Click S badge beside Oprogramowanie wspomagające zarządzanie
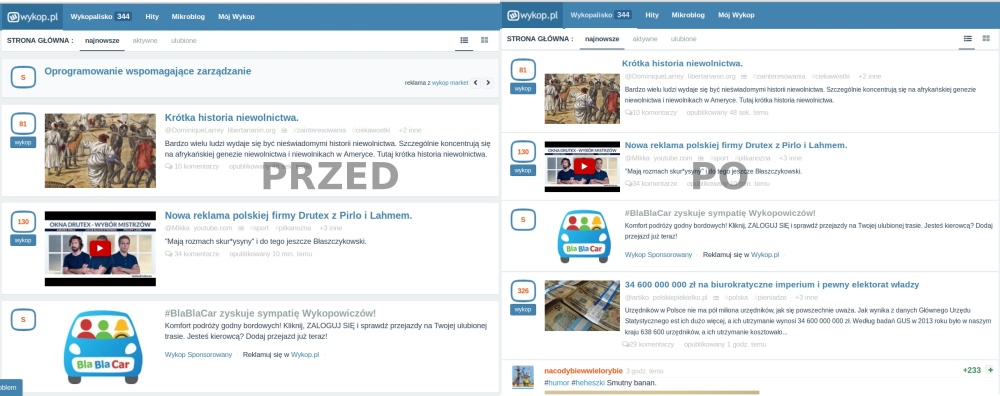 23,78
